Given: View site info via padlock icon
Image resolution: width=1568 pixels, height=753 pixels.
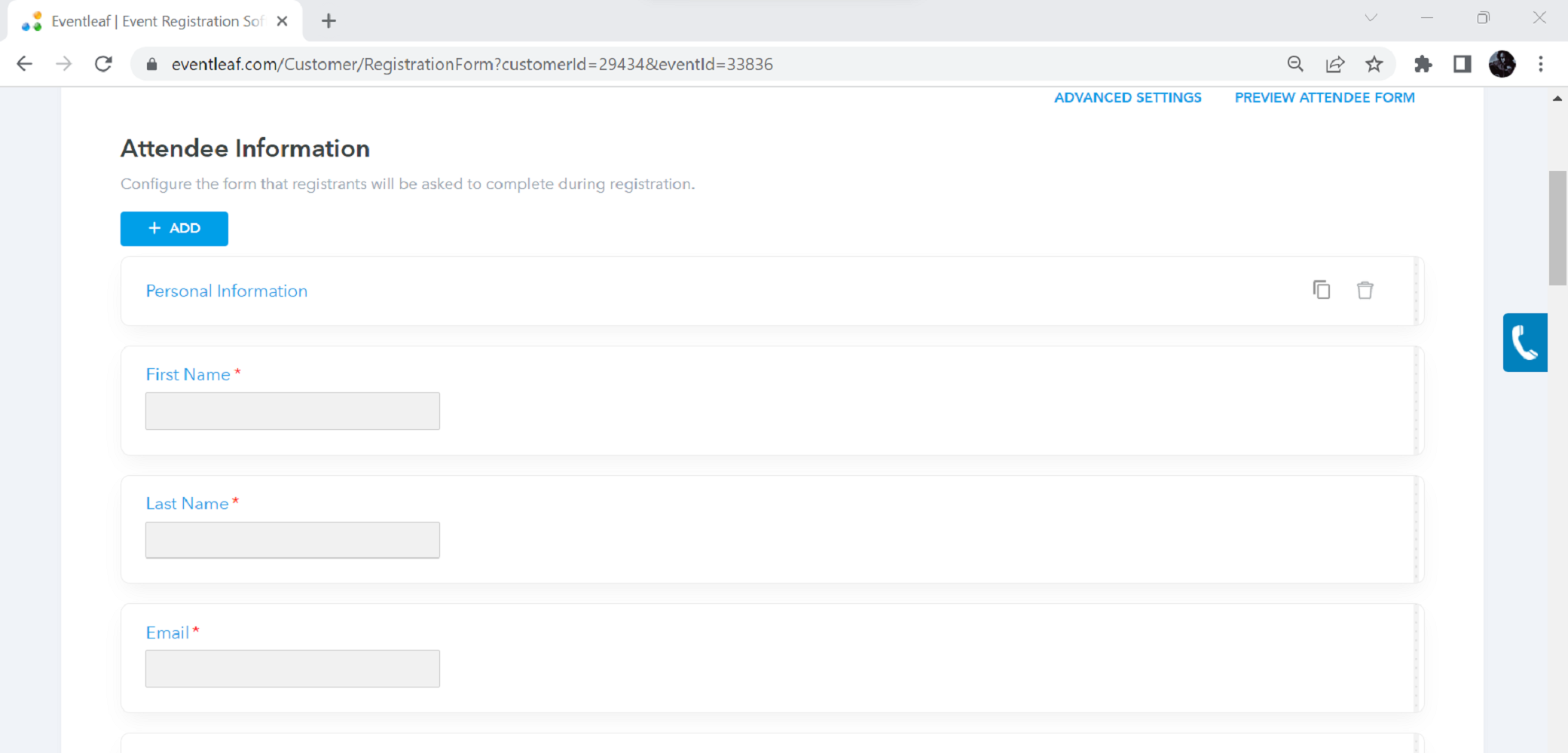Looking at the screenshot, I should click(151, 64).
